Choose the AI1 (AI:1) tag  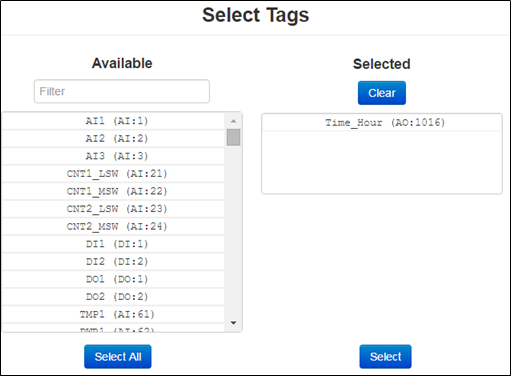click(113, 121)
